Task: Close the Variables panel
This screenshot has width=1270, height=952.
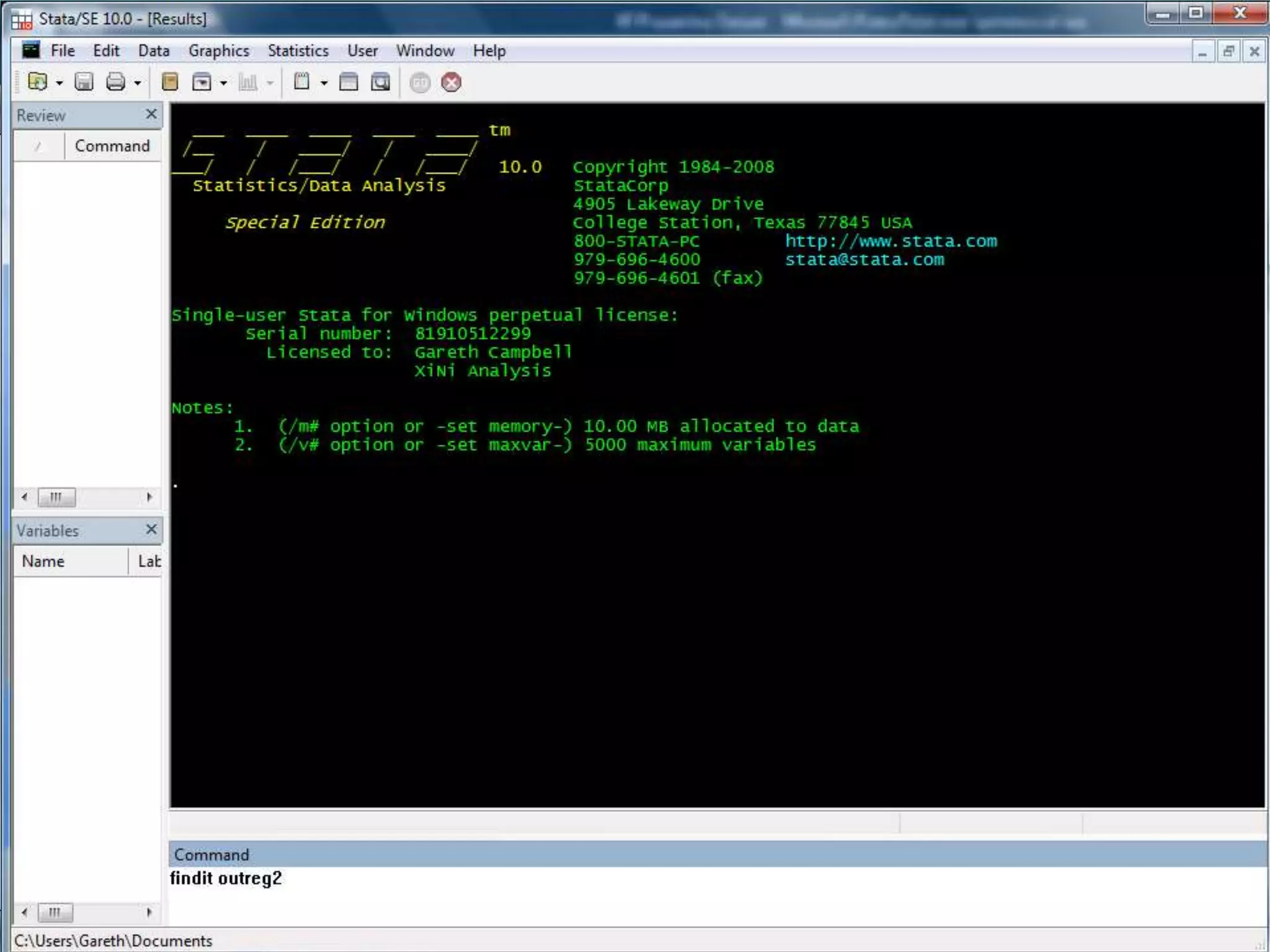Action: (151, 529)
